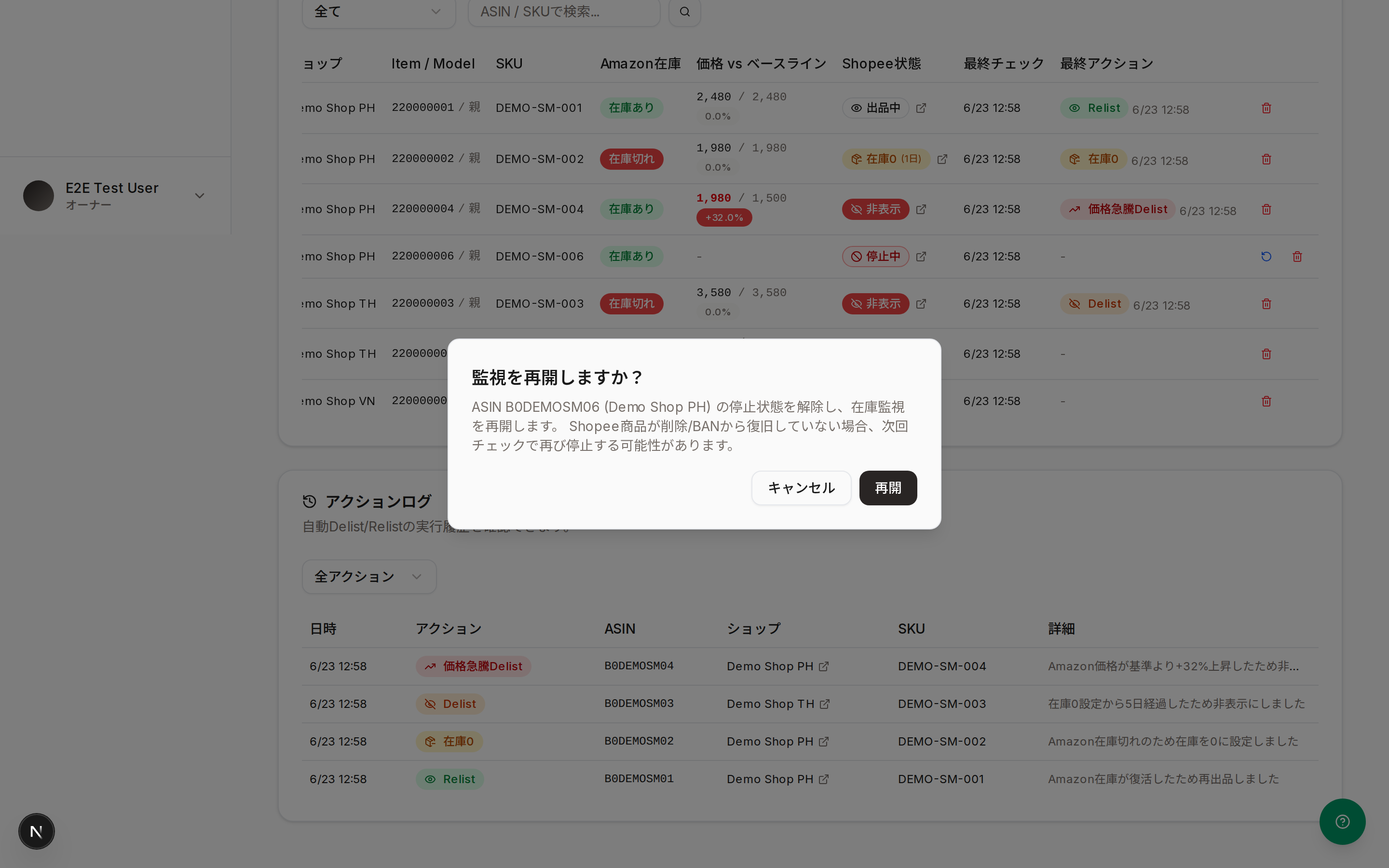The image size is (1389, 868).
Task: Click the 最終チェック column header
Action: tap(1003, 64)
